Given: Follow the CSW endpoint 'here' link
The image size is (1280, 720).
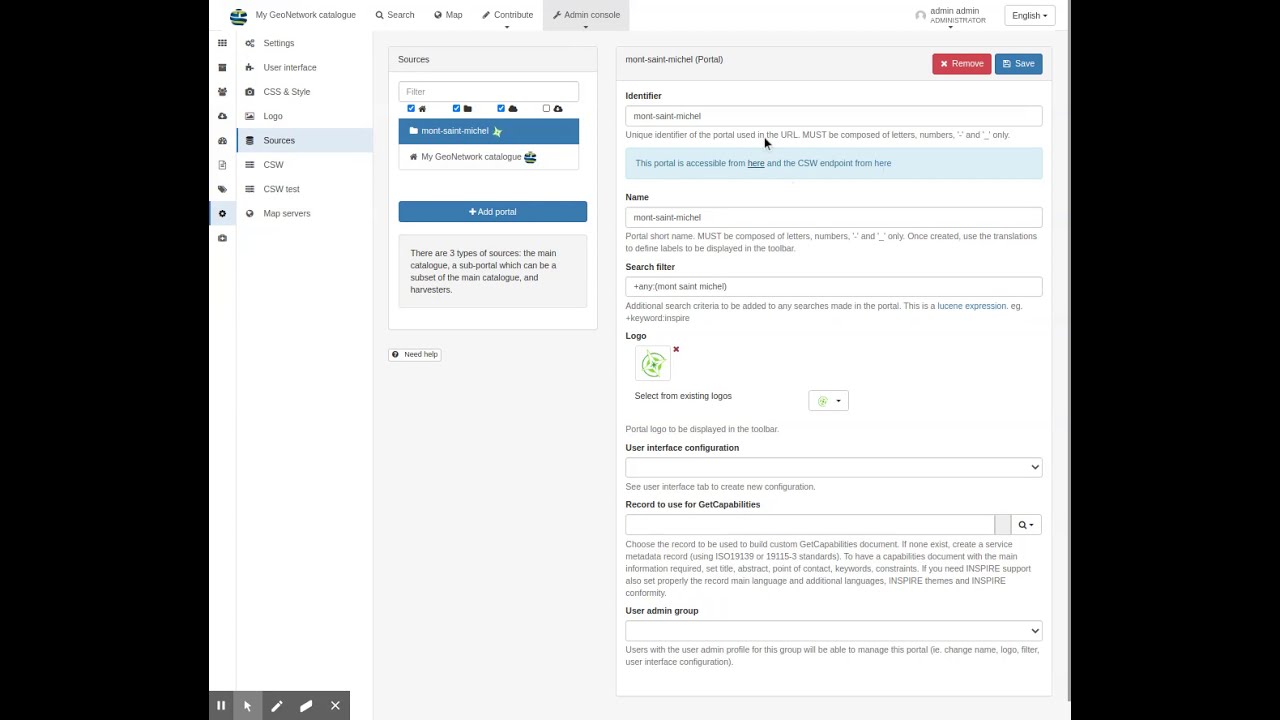Looking at the screenshot, I should coord(883,163).
